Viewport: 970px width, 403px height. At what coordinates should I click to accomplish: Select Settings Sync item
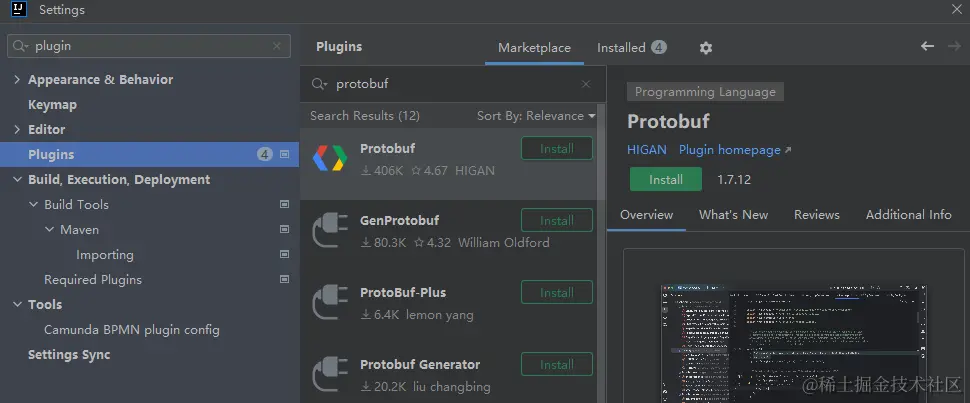tap(69, 355)
